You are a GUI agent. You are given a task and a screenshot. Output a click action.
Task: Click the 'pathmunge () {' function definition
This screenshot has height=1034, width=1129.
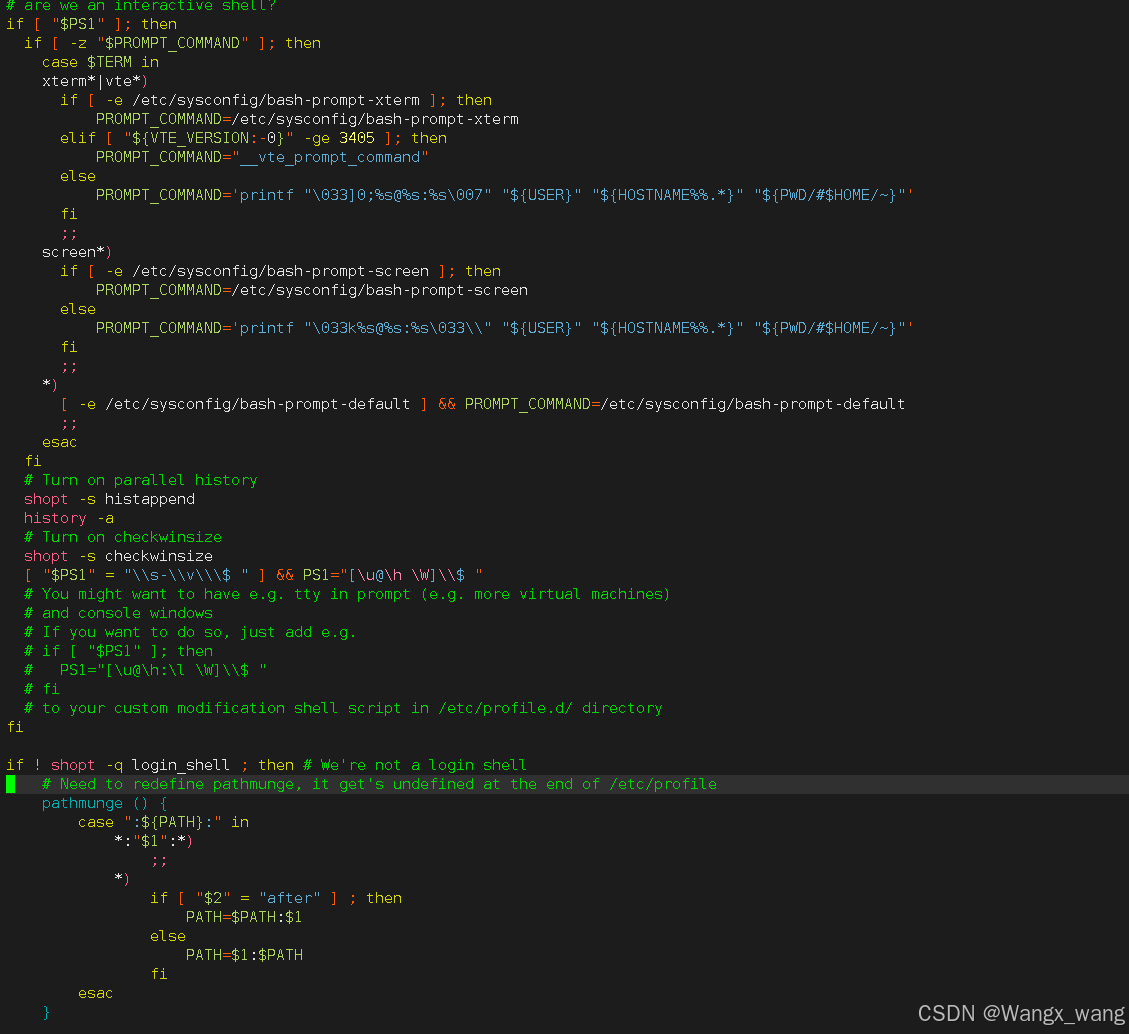(x=104, y=803)
